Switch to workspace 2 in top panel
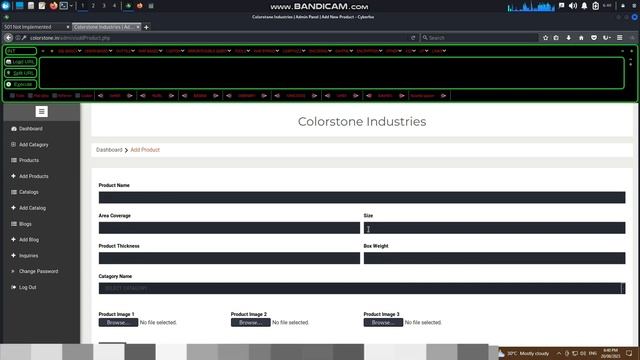 [93, 6]
